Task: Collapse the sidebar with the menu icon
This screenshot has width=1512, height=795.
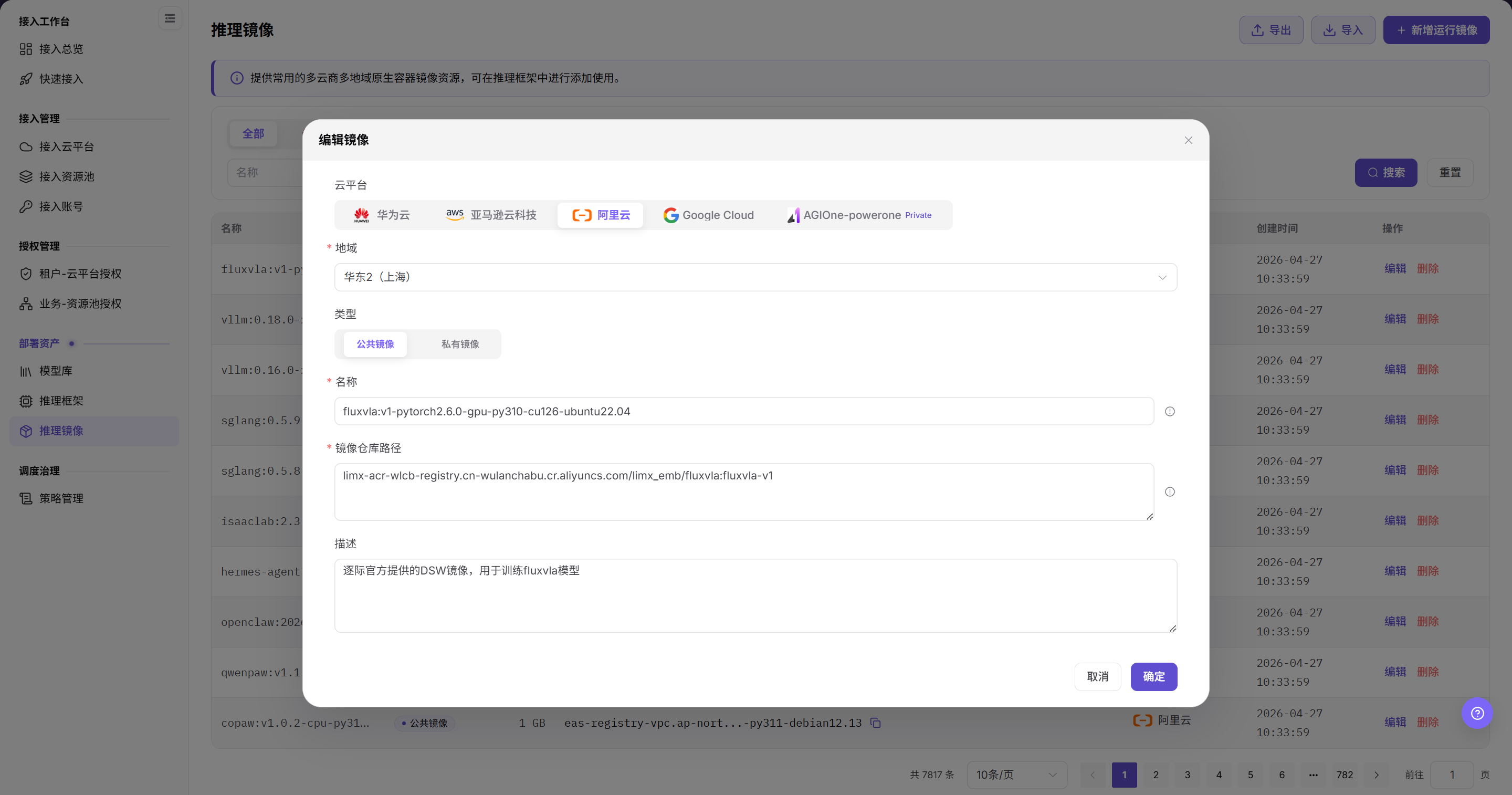Action: coord(170,19)
